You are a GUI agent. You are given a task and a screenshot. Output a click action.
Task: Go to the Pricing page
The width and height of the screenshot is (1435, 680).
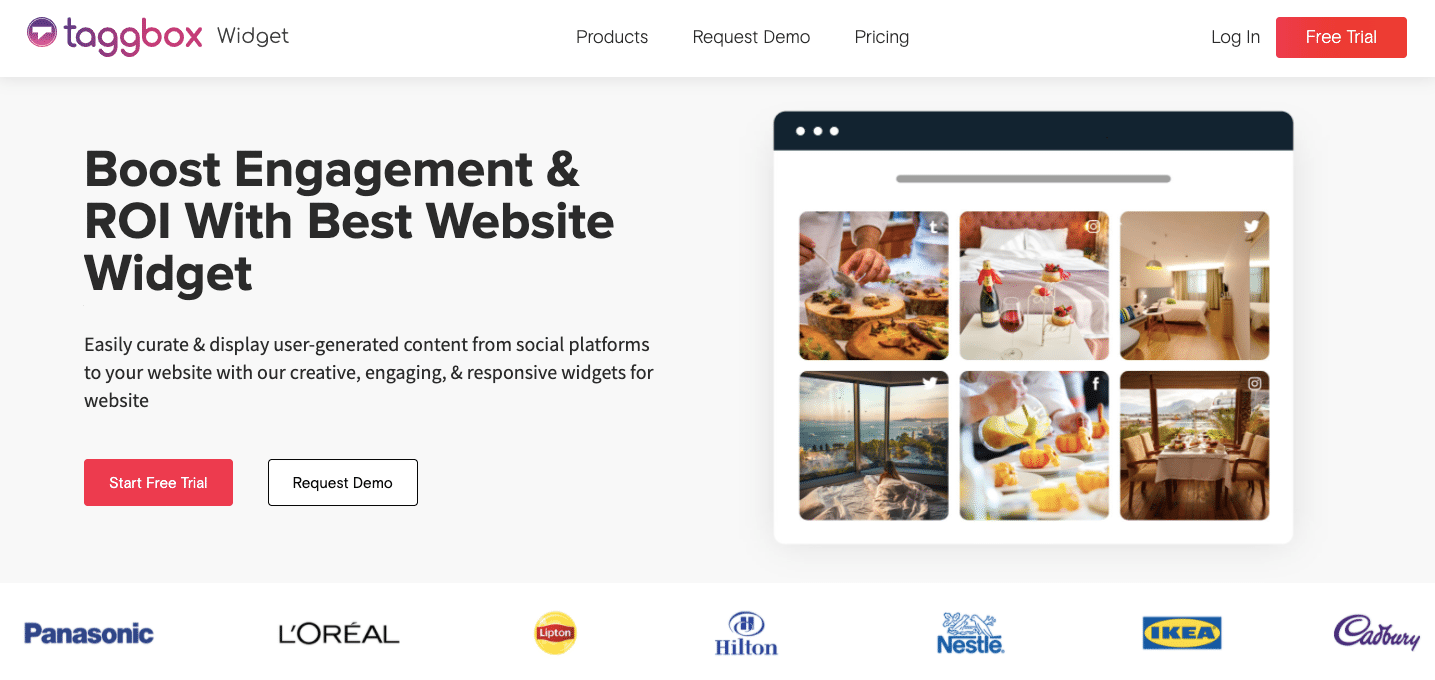coord(882,37)
